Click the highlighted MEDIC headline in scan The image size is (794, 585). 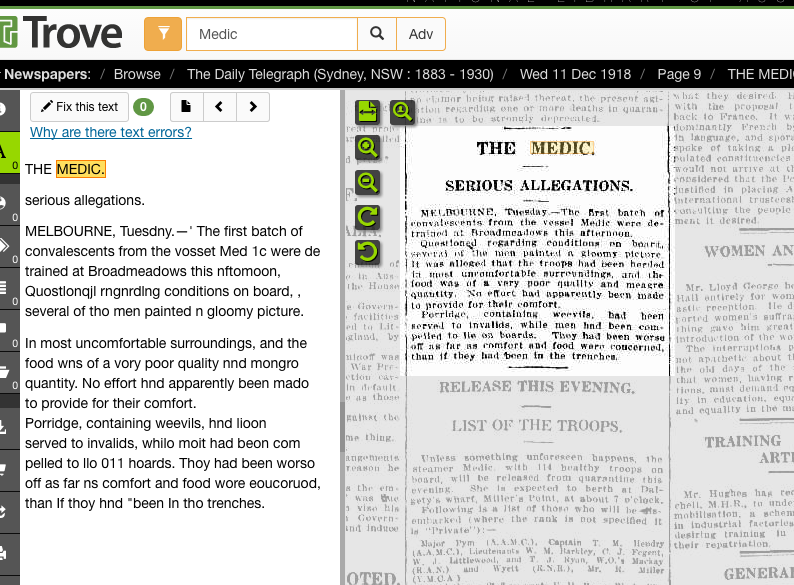(562, 148)
